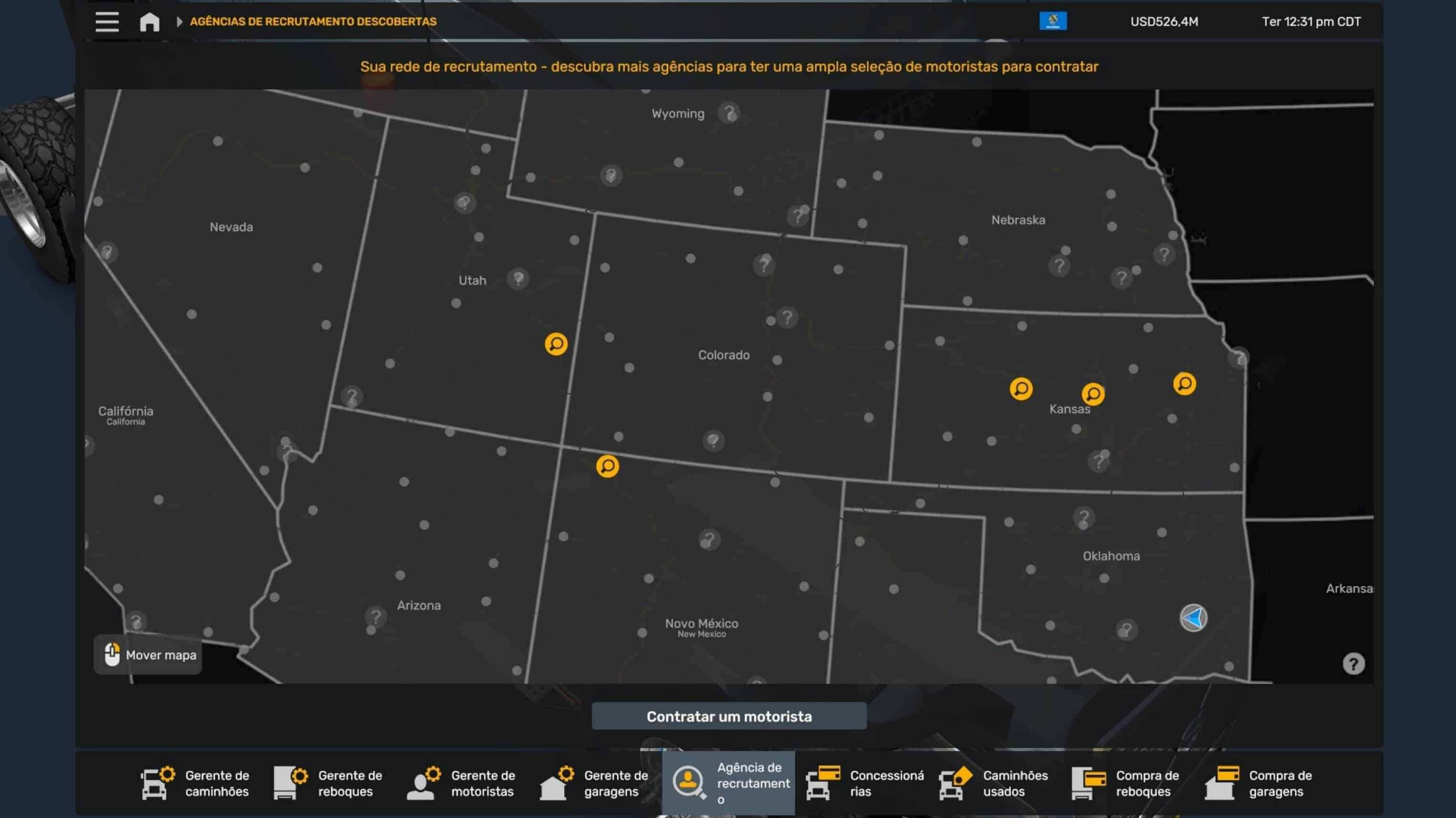Click Contratar um motorista button
The height and width of the screenshot is (818, 1456).
(728, 716)
